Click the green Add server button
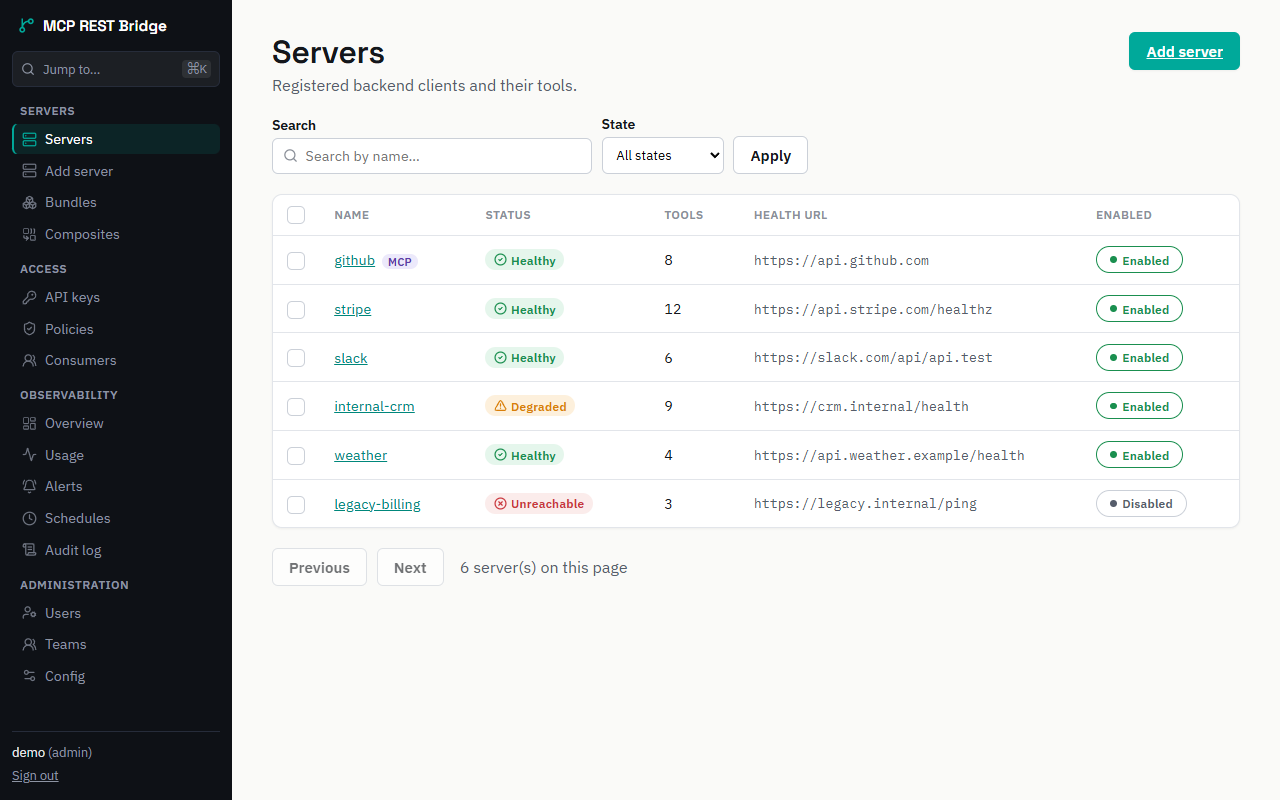The width and height of the screenshot is (1280, 800). 1184,51
